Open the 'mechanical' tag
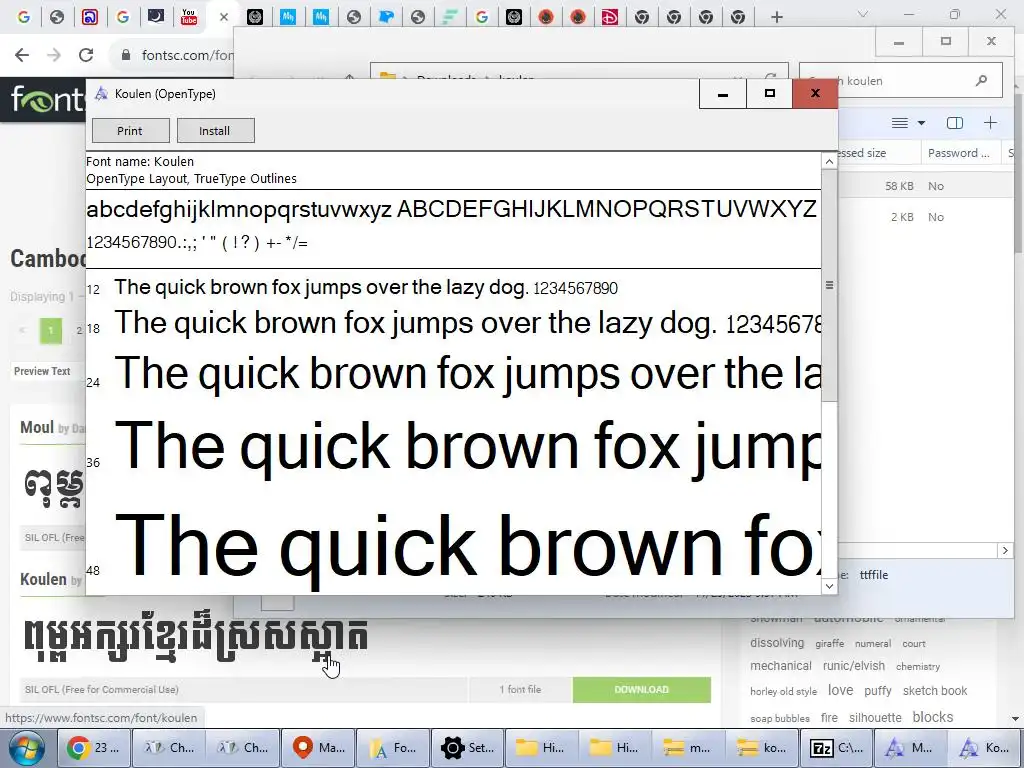 781,665
